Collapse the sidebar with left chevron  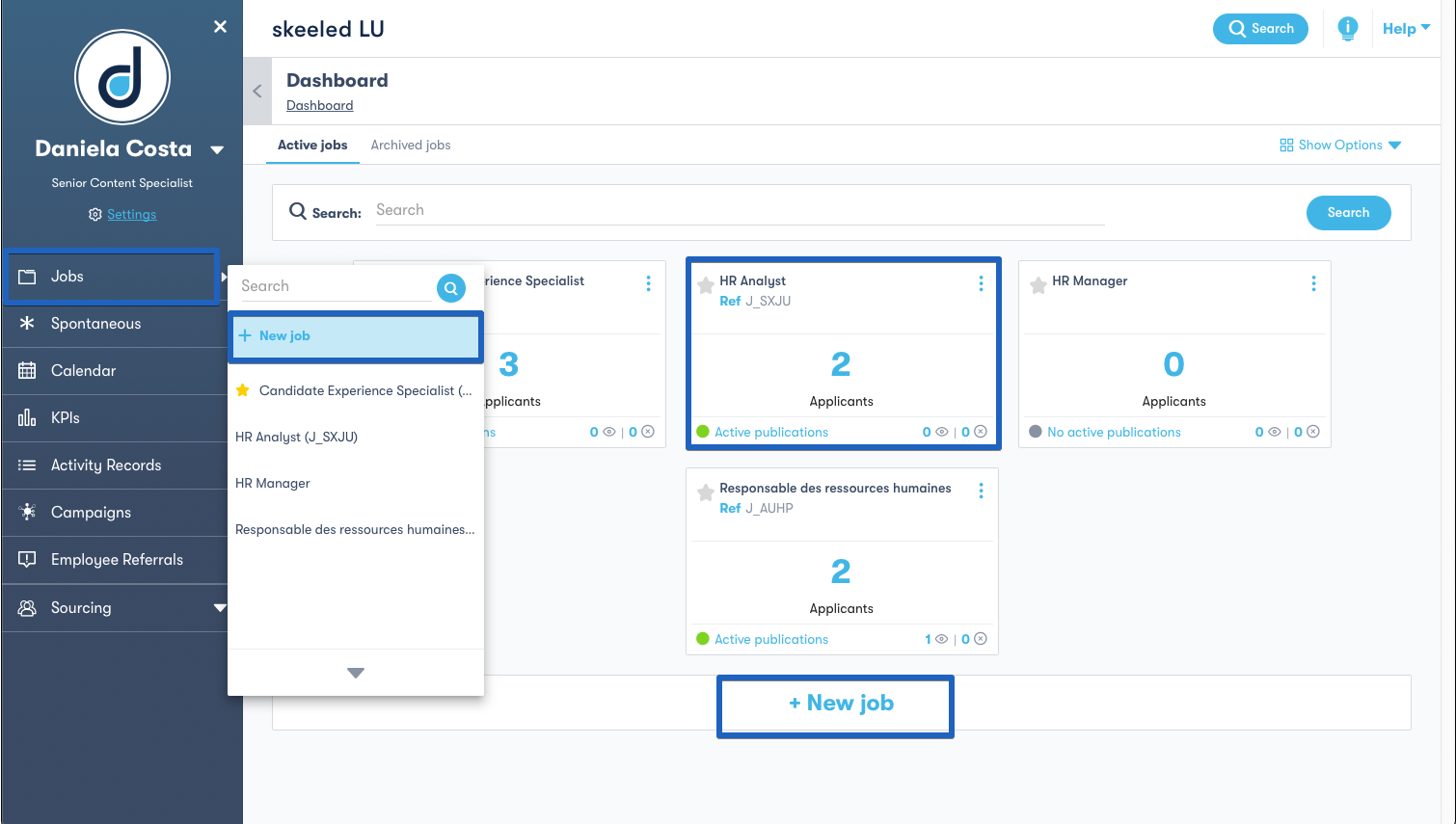(x=257, y=92)
